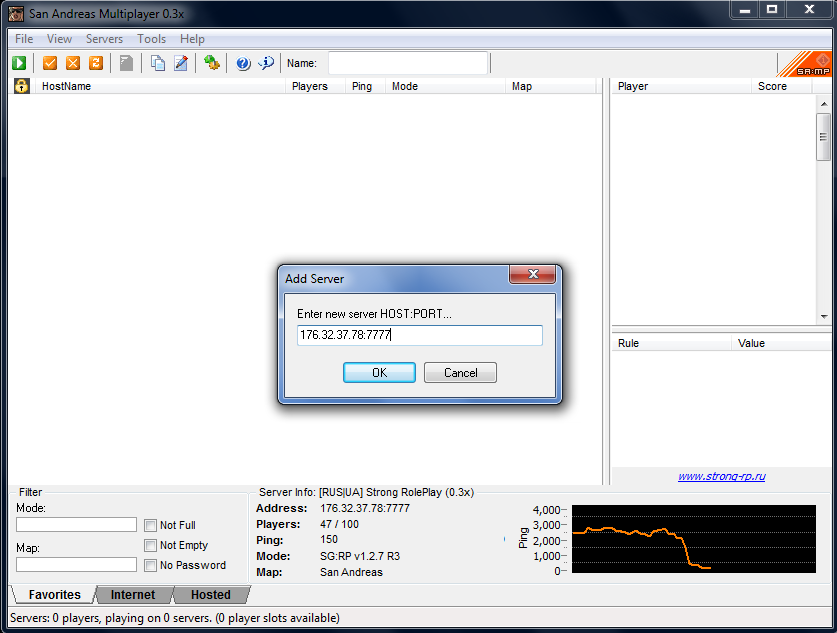This screenshot has width=837, height=633.
Task: Click the Map filter input field
Action: point(76,565)
